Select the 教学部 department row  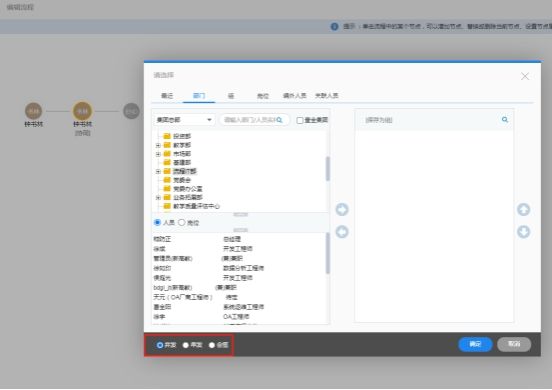tap(182, 145)
